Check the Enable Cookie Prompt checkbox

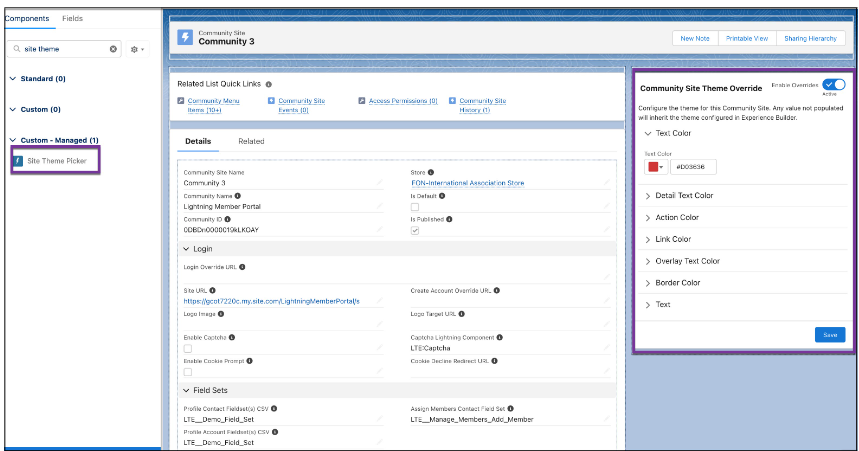tap(188, 372)
